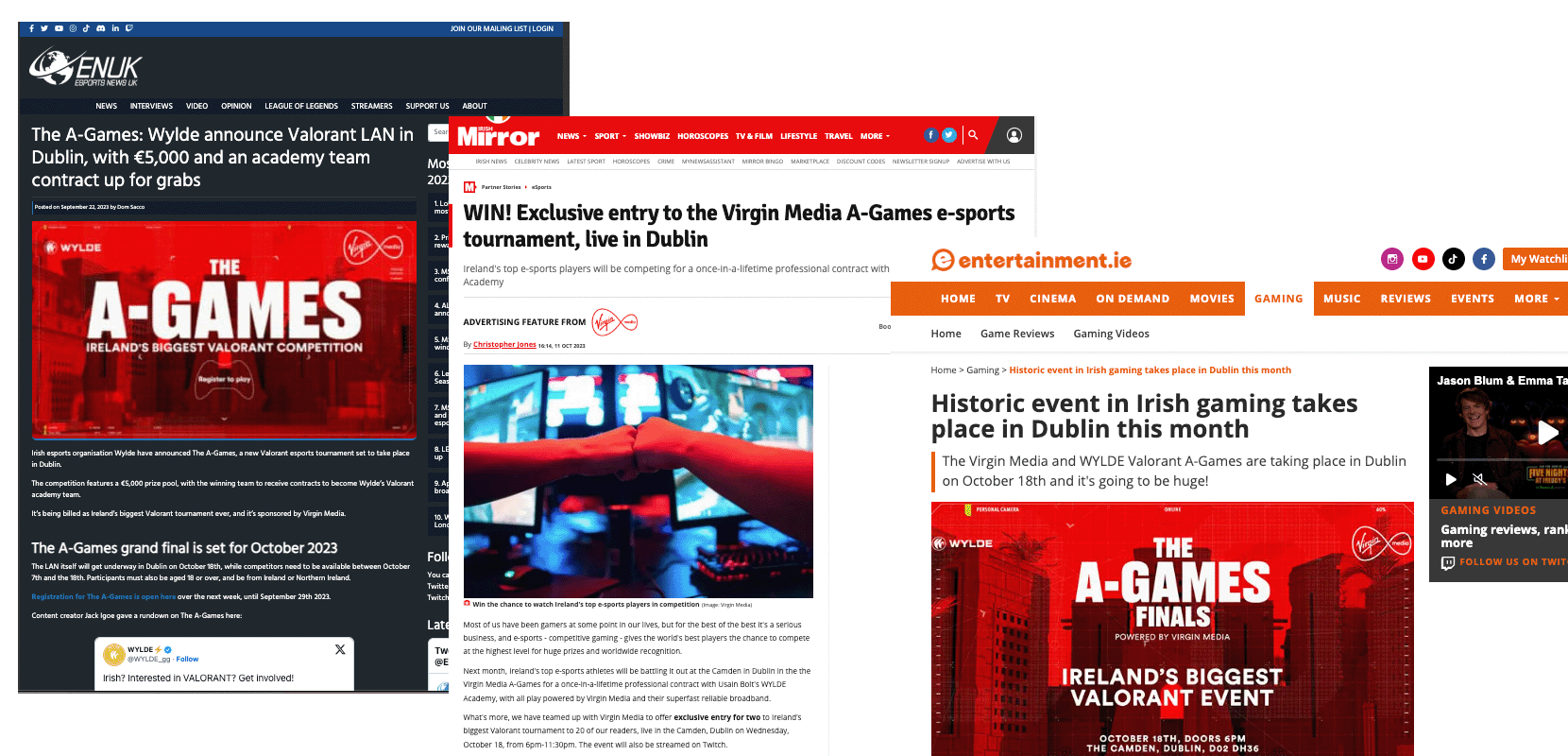Open entertainment.ie's TikTok icon
This screenshot has width=1568, height=756.
click(1454, 259)
